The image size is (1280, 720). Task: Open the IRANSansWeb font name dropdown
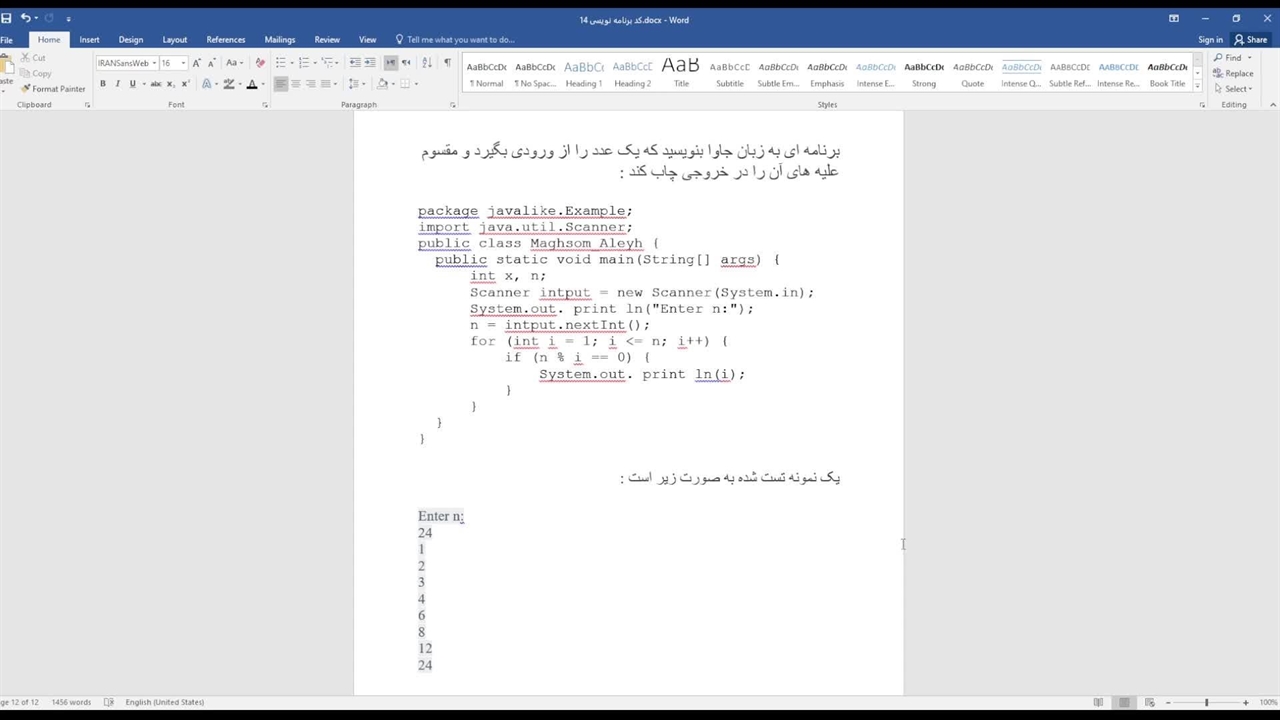tap(154, 63)
